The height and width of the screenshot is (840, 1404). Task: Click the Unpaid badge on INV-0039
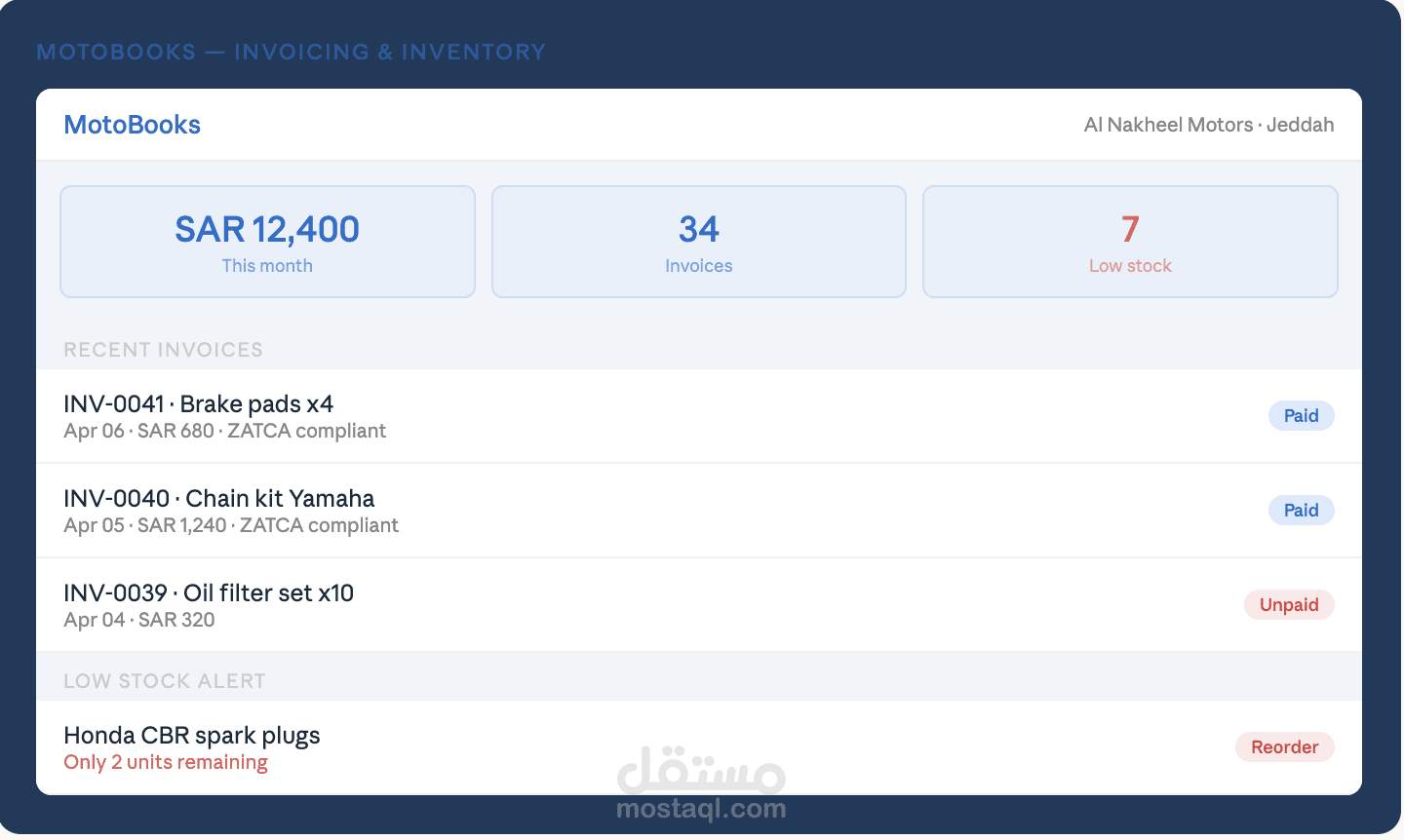point(1289,604)
